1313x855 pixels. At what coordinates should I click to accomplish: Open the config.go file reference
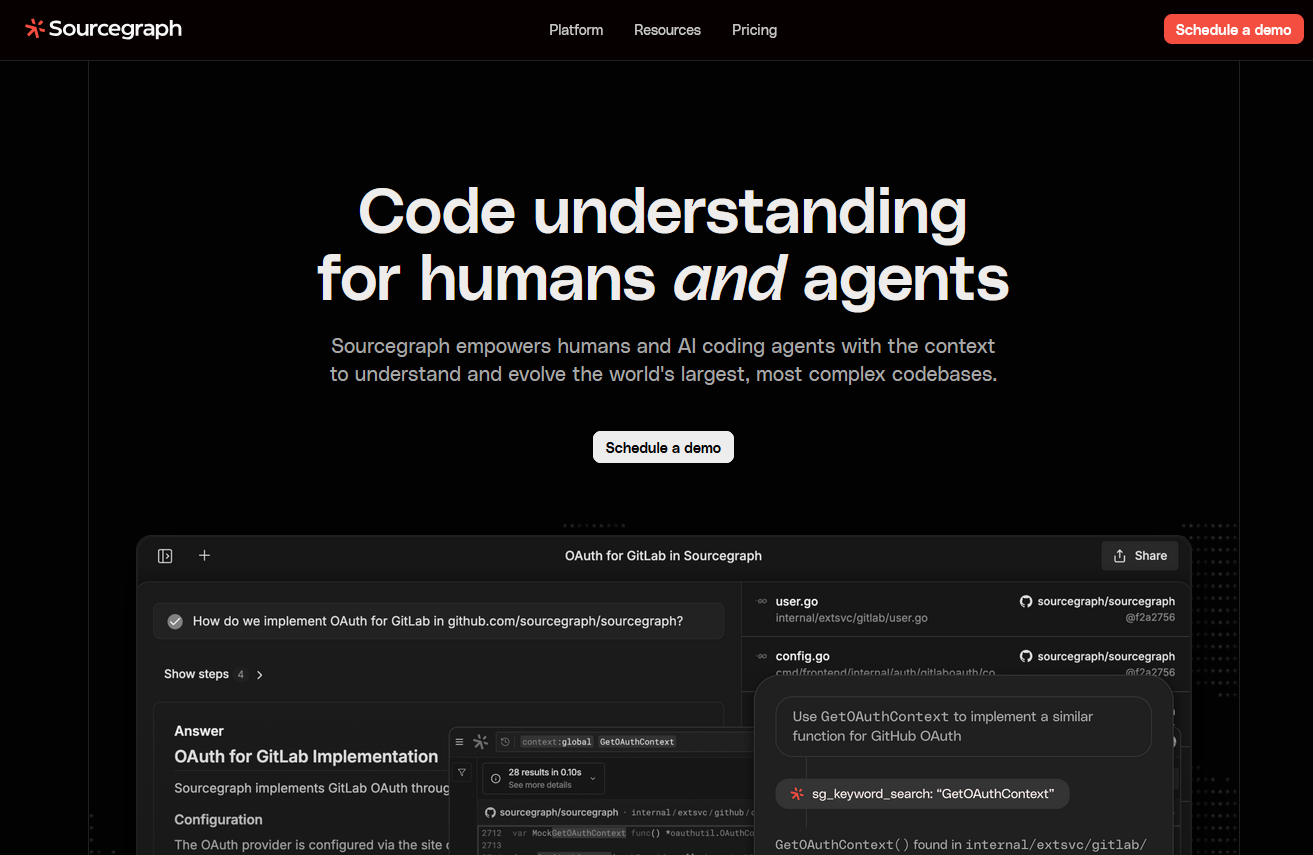802,657
